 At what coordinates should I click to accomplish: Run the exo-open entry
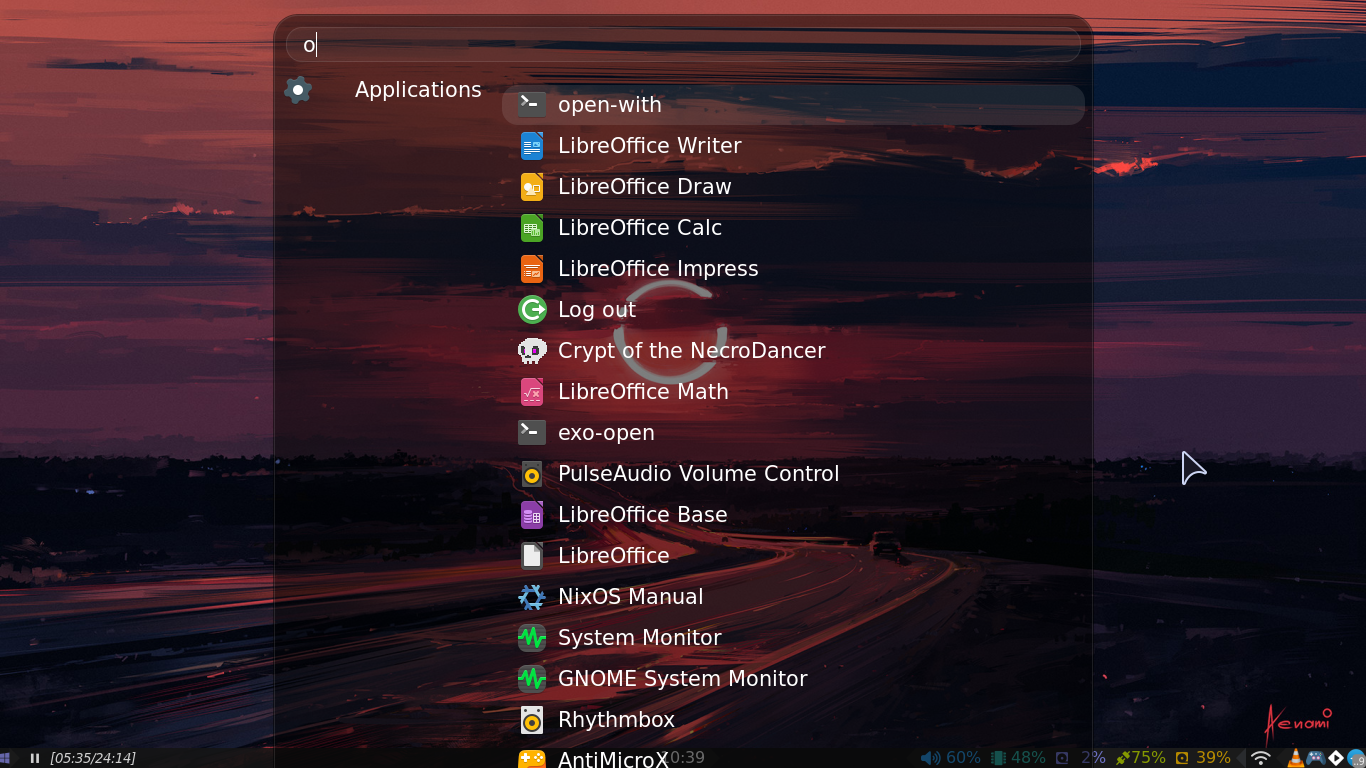pyautogui.click(x=793, y=433)
